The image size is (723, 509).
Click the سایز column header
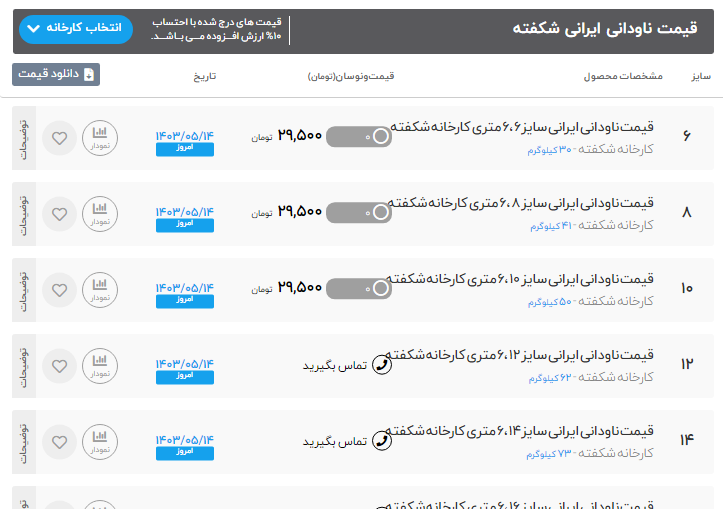700,76
